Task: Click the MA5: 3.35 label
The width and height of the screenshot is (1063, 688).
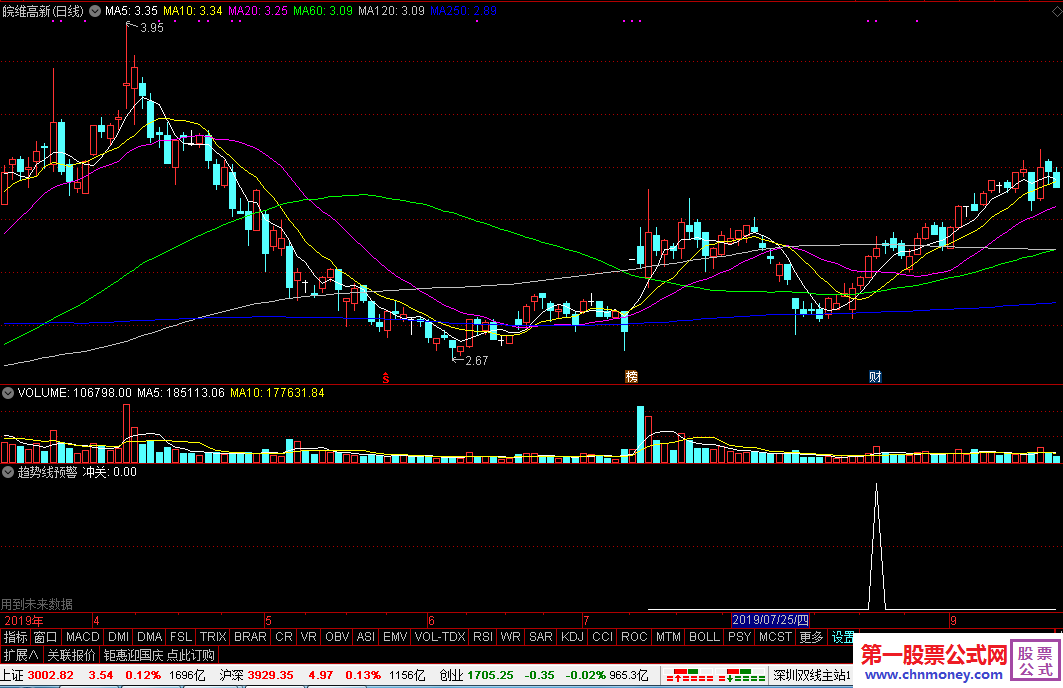Action: (131, 11)
